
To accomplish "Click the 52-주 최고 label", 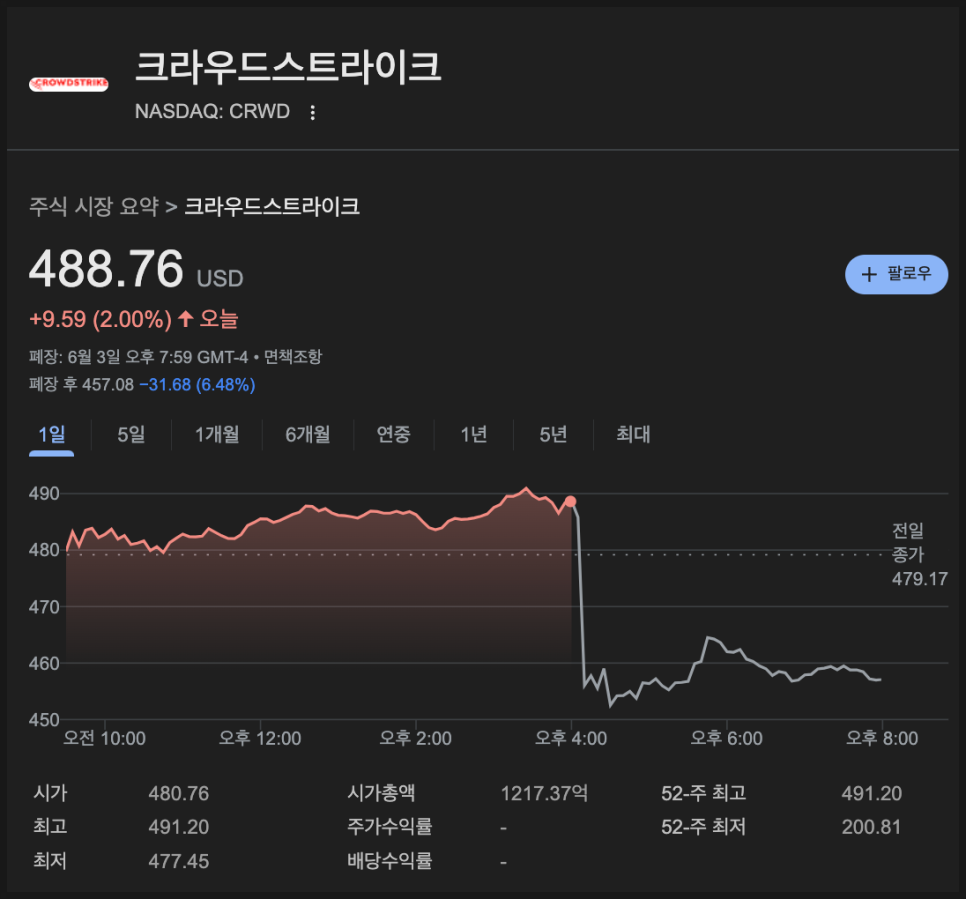I will [x=704, y=794].
